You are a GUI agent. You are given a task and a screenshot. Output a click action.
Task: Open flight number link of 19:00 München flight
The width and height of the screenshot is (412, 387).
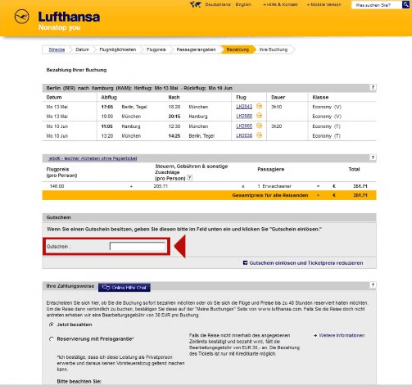pyautogui.click(x=244, y=116)
